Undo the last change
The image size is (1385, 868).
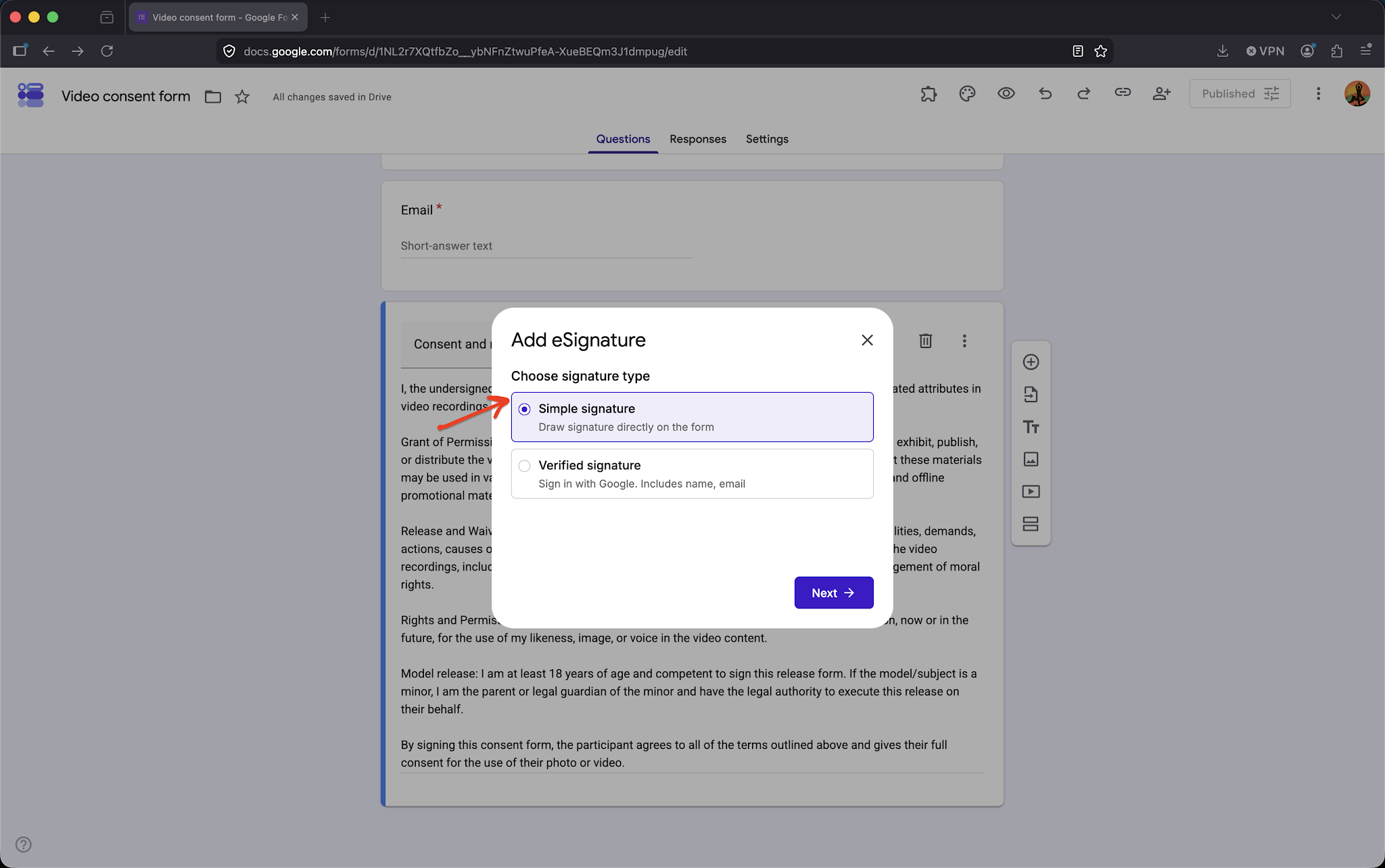pos(1046,93)
